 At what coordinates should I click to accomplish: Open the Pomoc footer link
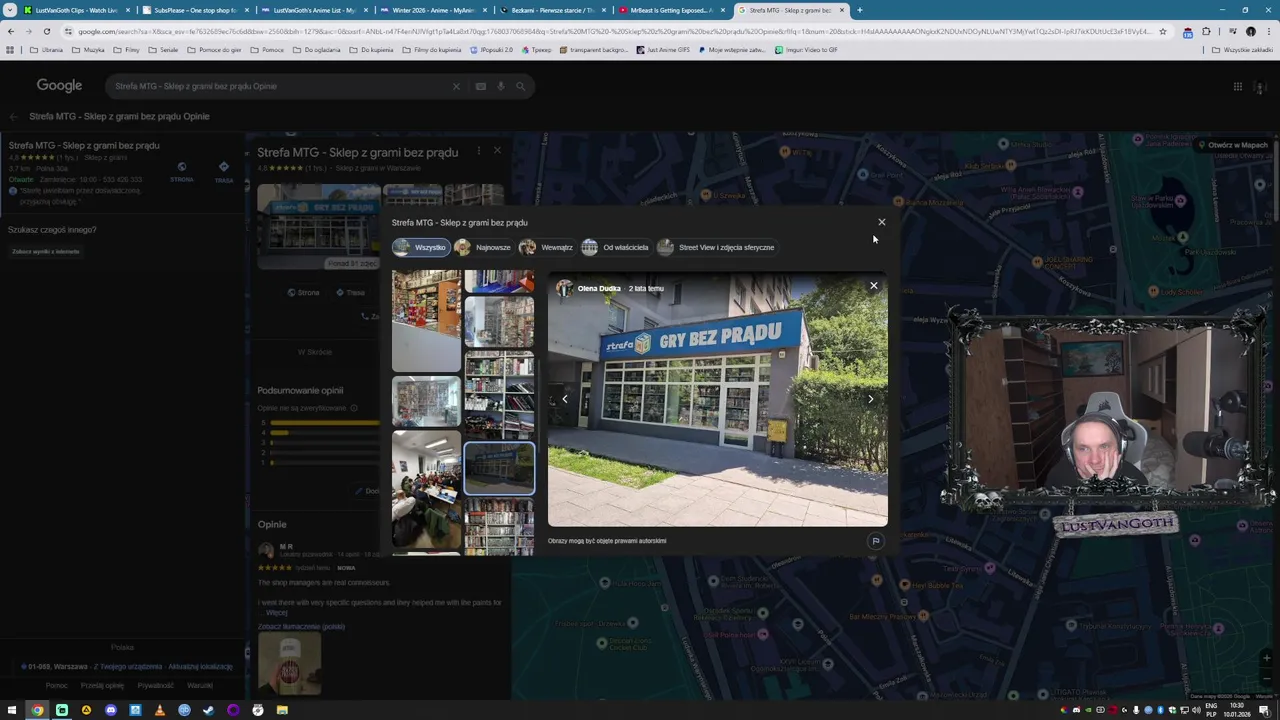click(x=57, y=686)
